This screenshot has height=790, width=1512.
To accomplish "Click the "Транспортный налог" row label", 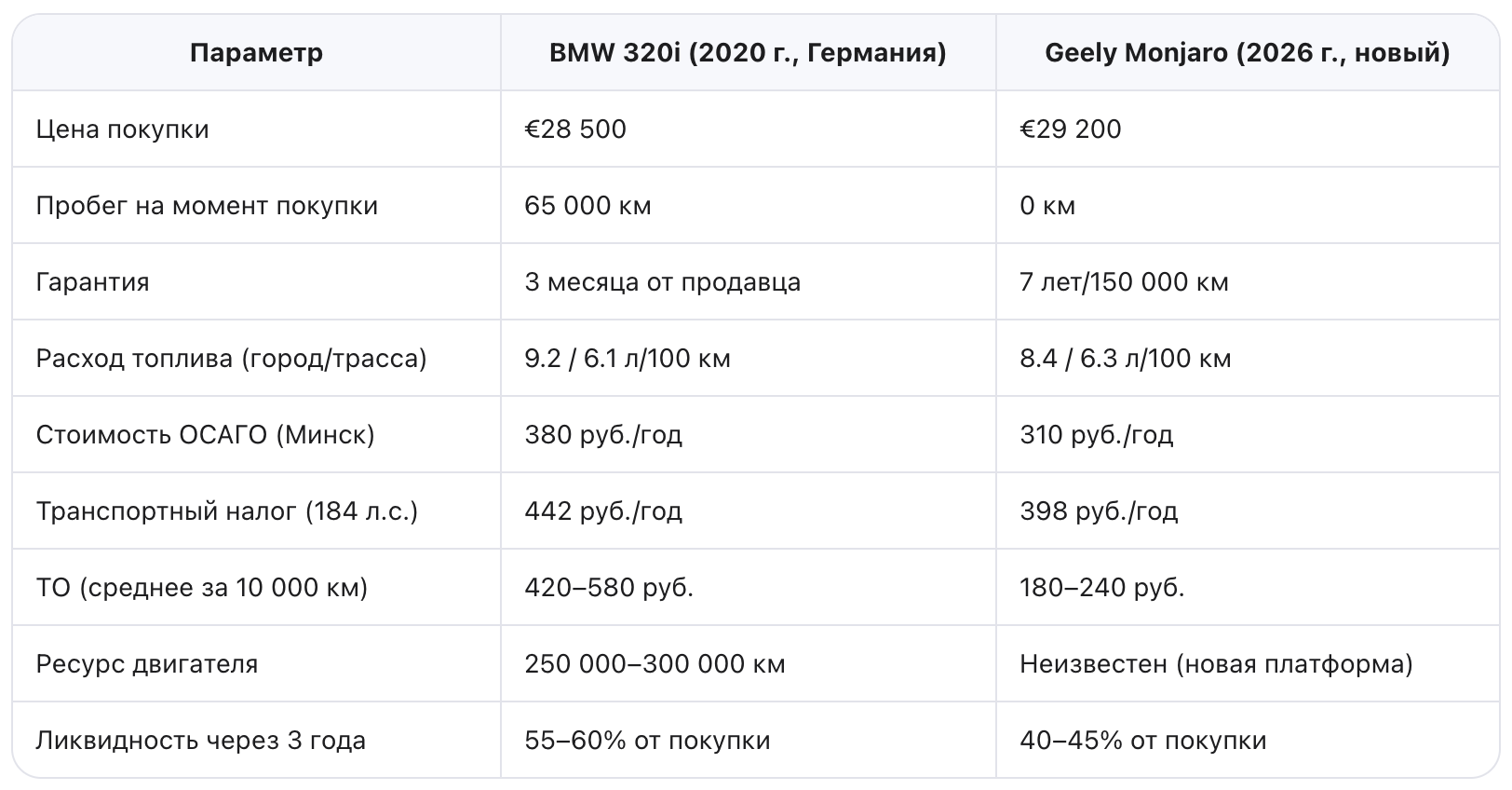I will pos(226,511).
